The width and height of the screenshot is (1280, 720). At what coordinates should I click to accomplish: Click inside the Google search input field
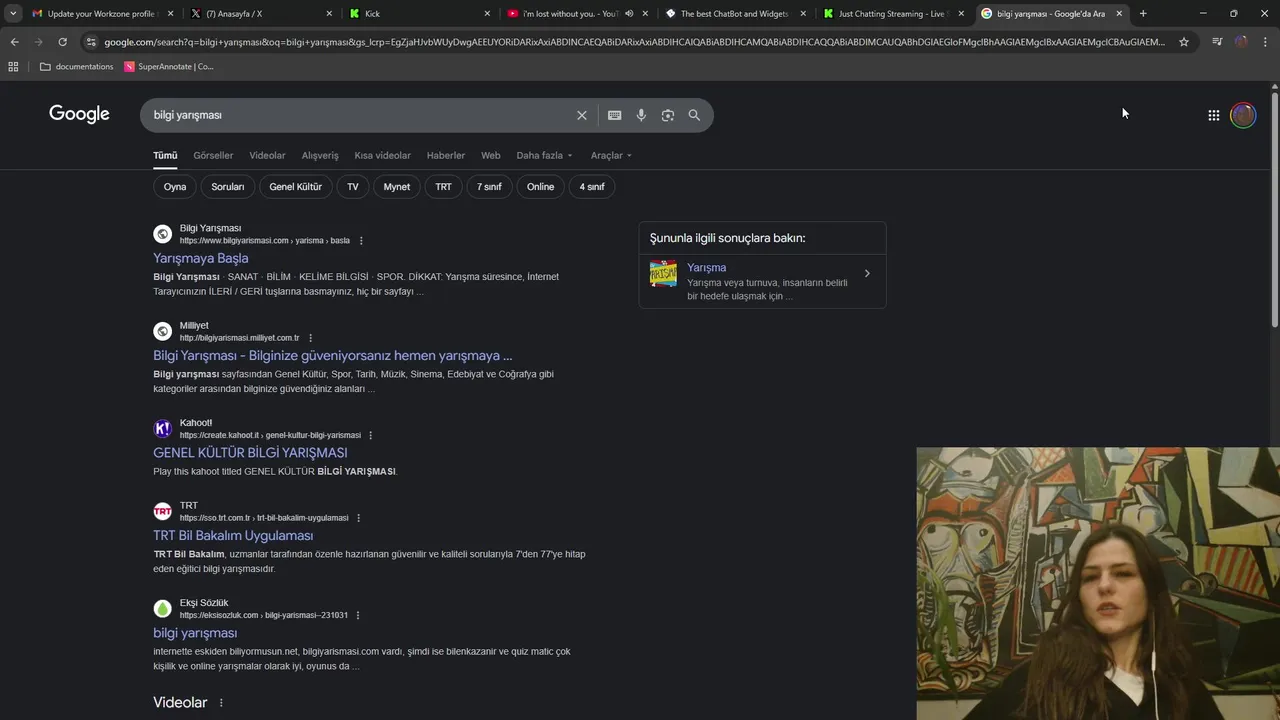pyautogui.click(x=360, y=115)
